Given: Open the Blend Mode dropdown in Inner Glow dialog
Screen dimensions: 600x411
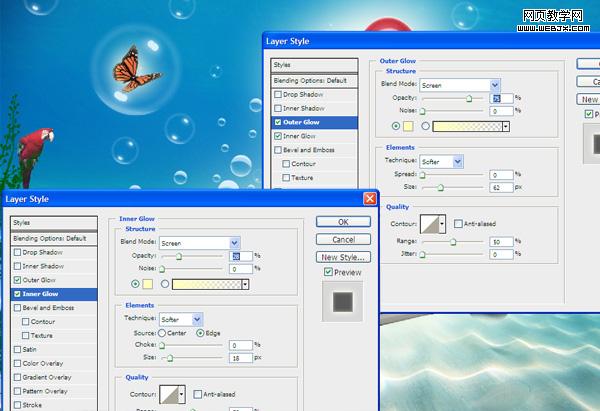Looking at the screenshot, I should 199,243.
